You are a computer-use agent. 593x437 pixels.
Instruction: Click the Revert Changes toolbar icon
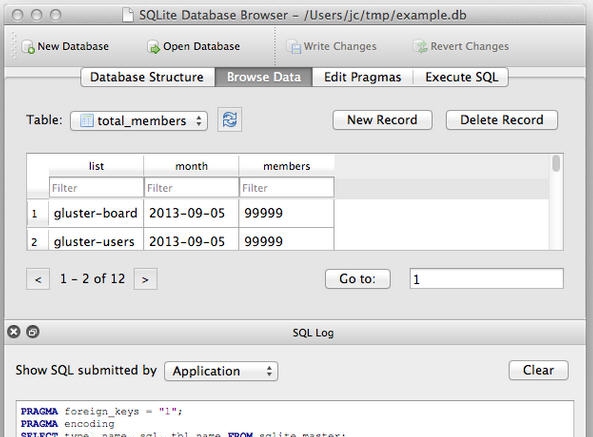[421, 47]
